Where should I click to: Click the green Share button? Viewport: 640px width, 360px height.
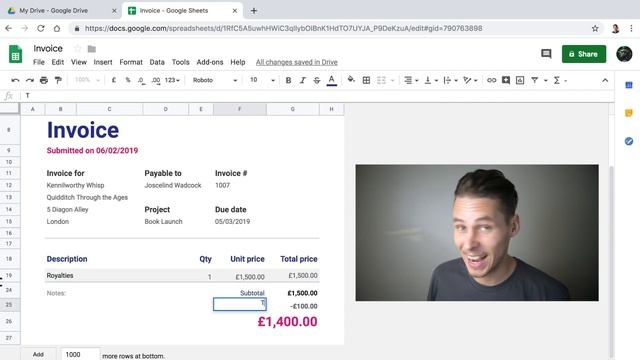pyautogui.click(x=584, y=54)
